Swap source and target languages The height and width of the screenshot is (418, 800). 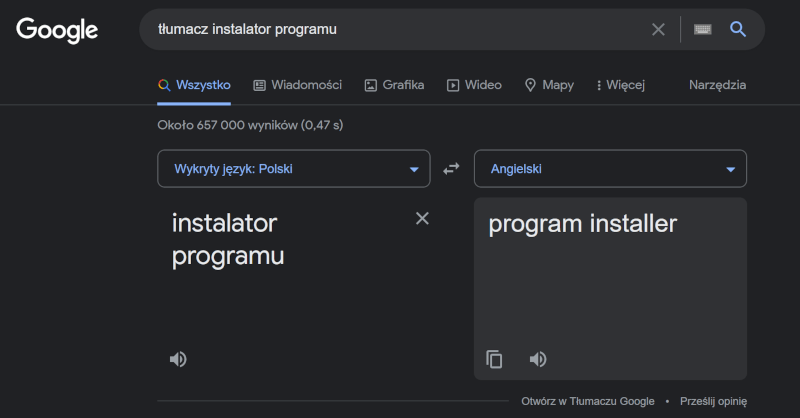click(x=452, y=169)
